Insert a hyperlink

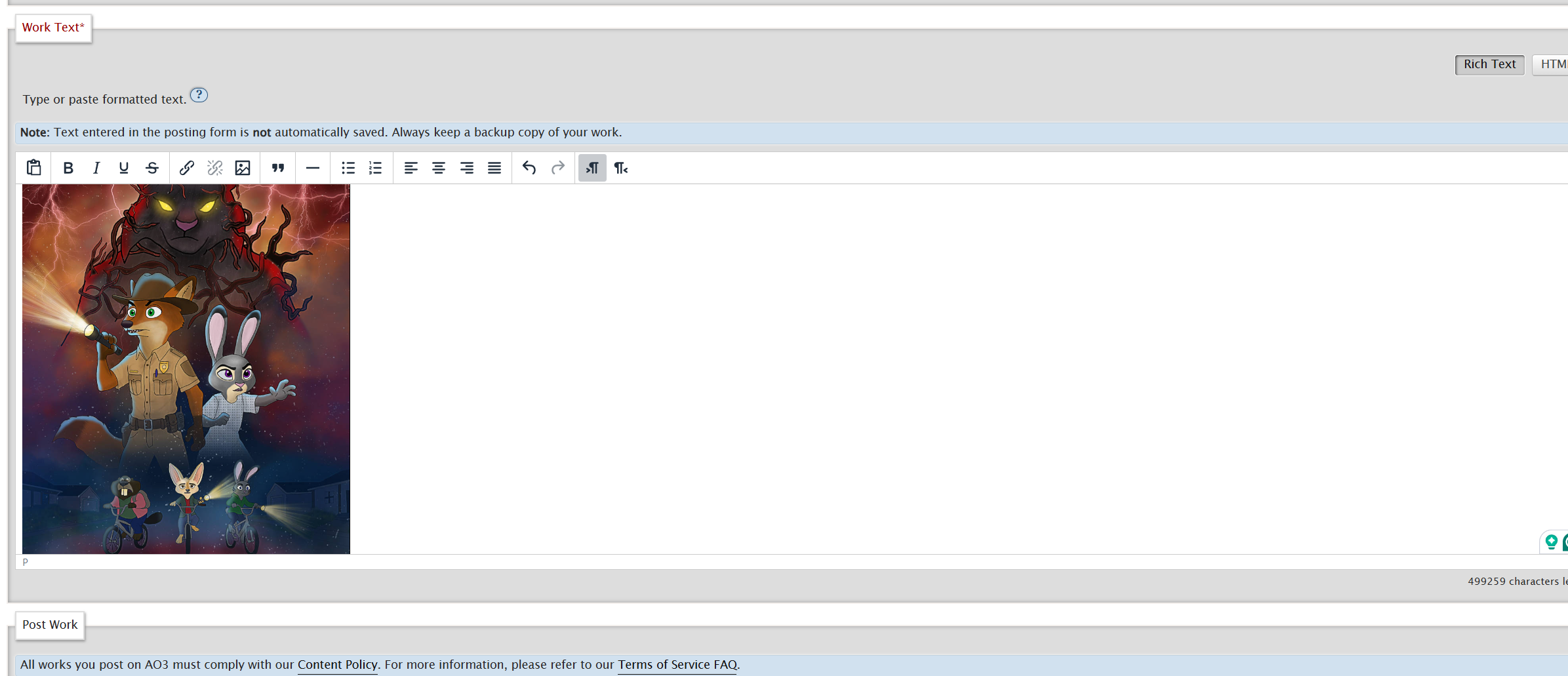(x=186, y=168)
